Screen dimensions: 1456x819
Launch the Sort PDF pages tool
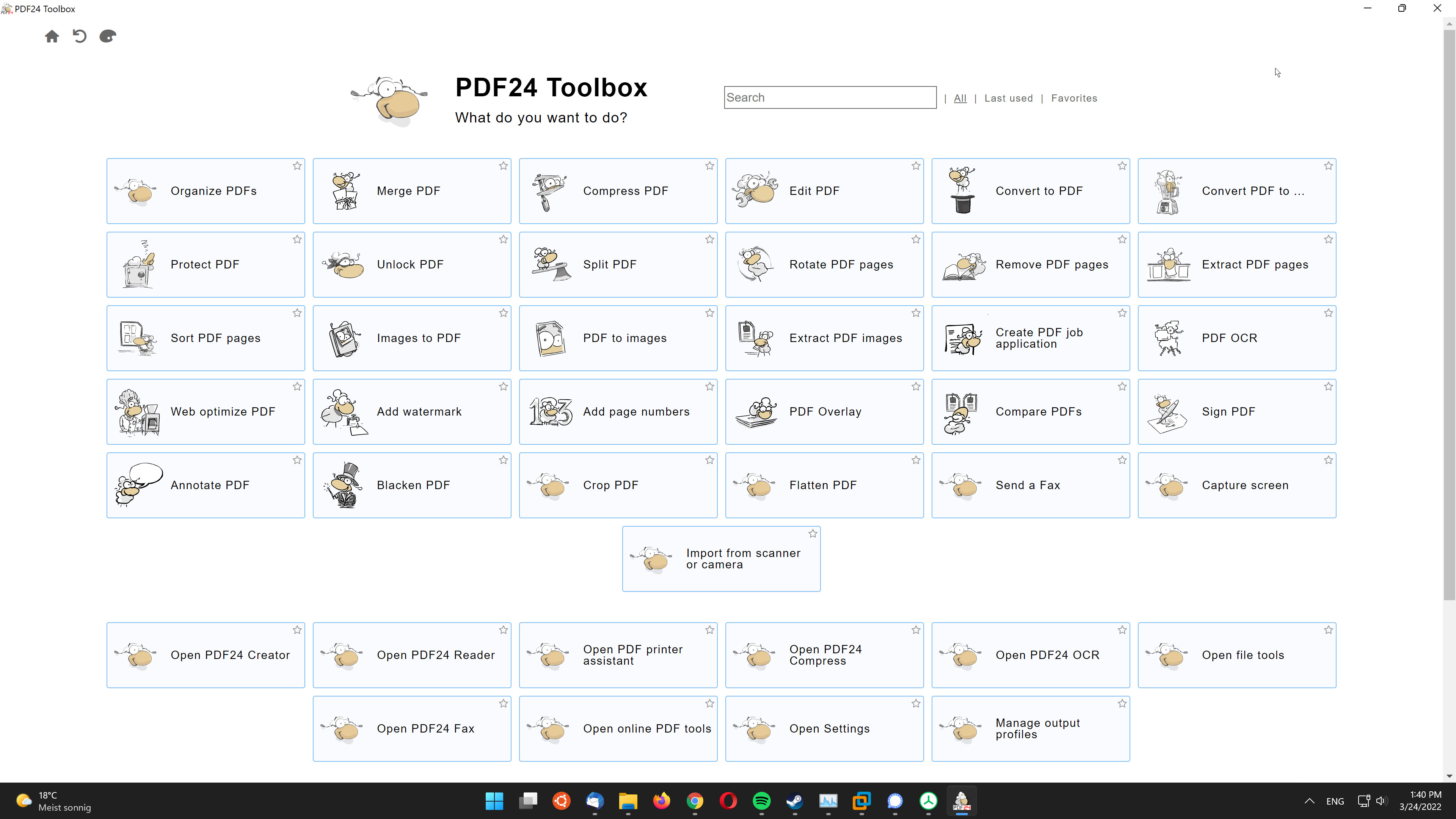coord(206,338)
